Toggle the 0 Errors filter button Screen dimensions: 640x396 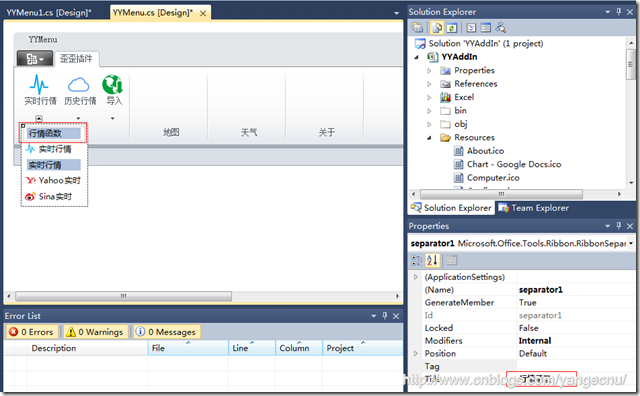pyautogui.click(x=31, y=332)
